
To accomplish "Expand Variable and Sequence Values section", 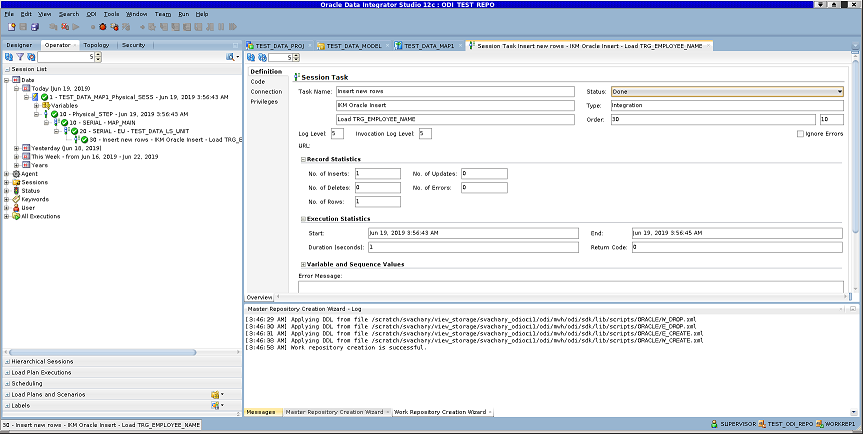I will click(303, 265).
